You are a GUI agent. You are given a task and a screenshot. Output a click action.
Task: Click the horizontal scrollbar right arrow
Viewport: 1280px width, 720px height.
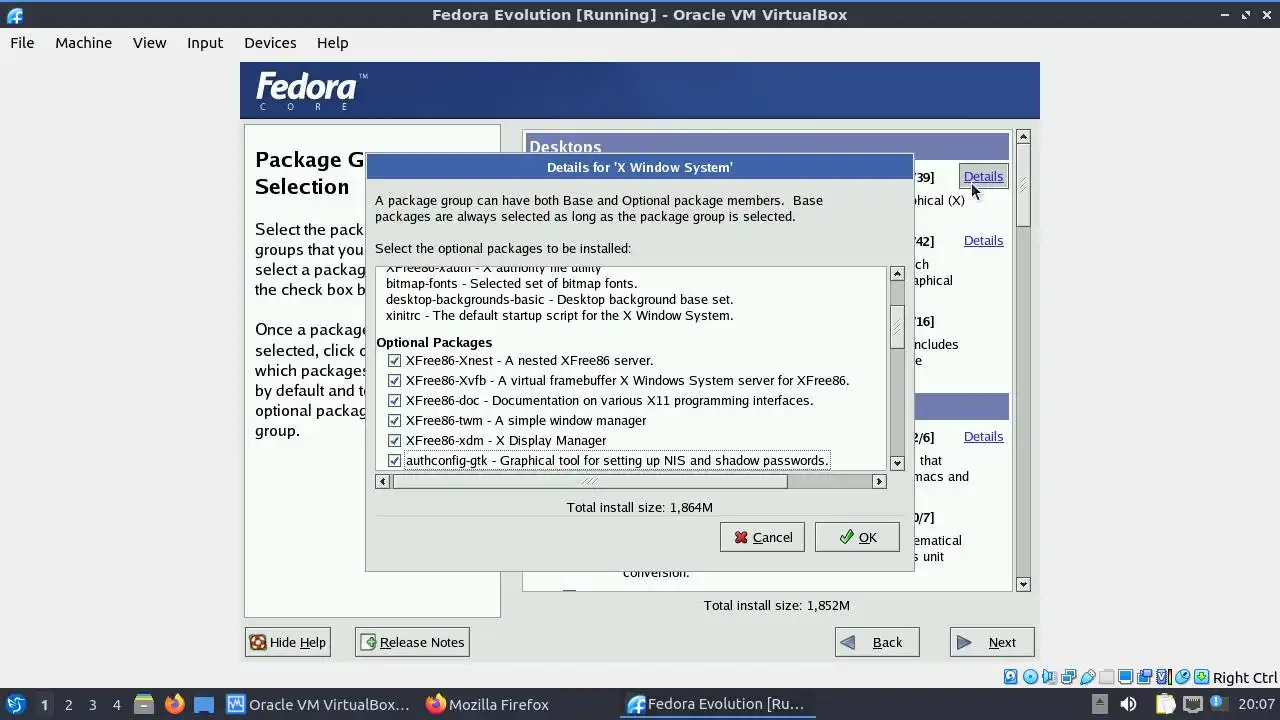pos(879,481)
